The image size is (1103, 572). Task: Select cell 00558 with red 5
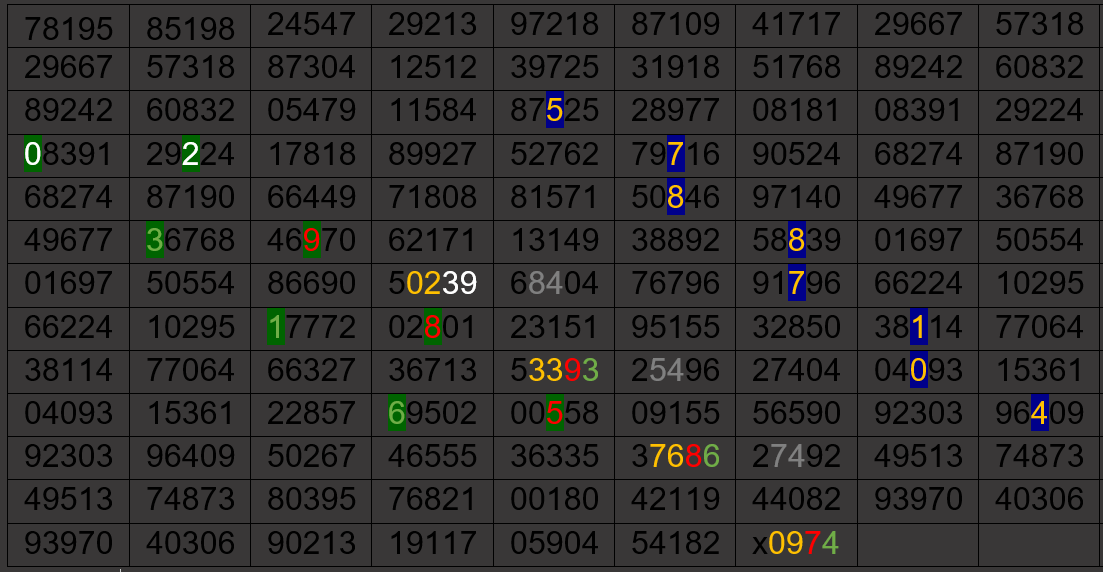[554, 413]
